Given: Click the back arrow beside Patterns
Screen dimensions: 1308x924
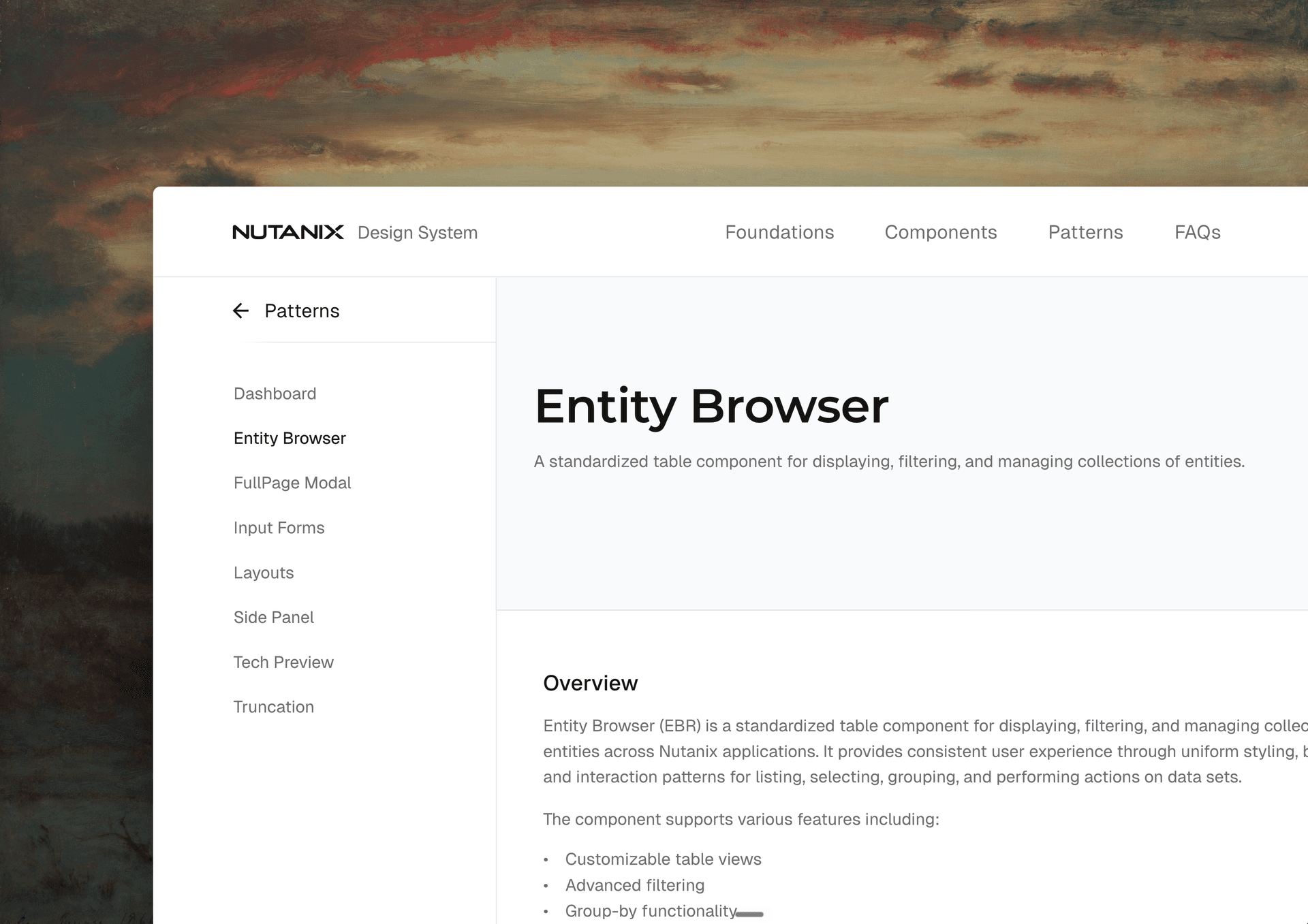Looking at the screenshot, I should [240, 311].
